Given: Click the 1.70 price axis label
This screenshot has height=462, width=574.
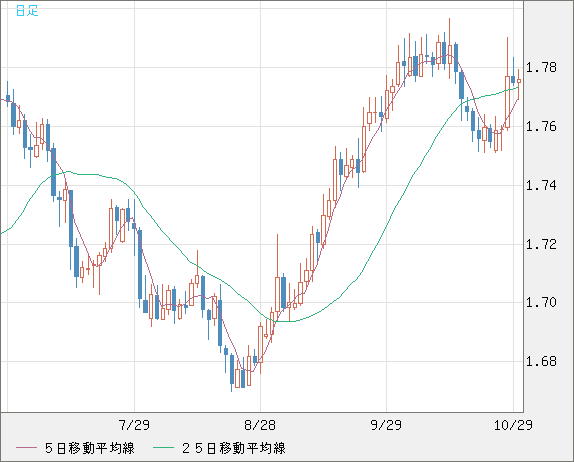Looking at the screenshot, I should pyautogui.click(x=541, y=302).
